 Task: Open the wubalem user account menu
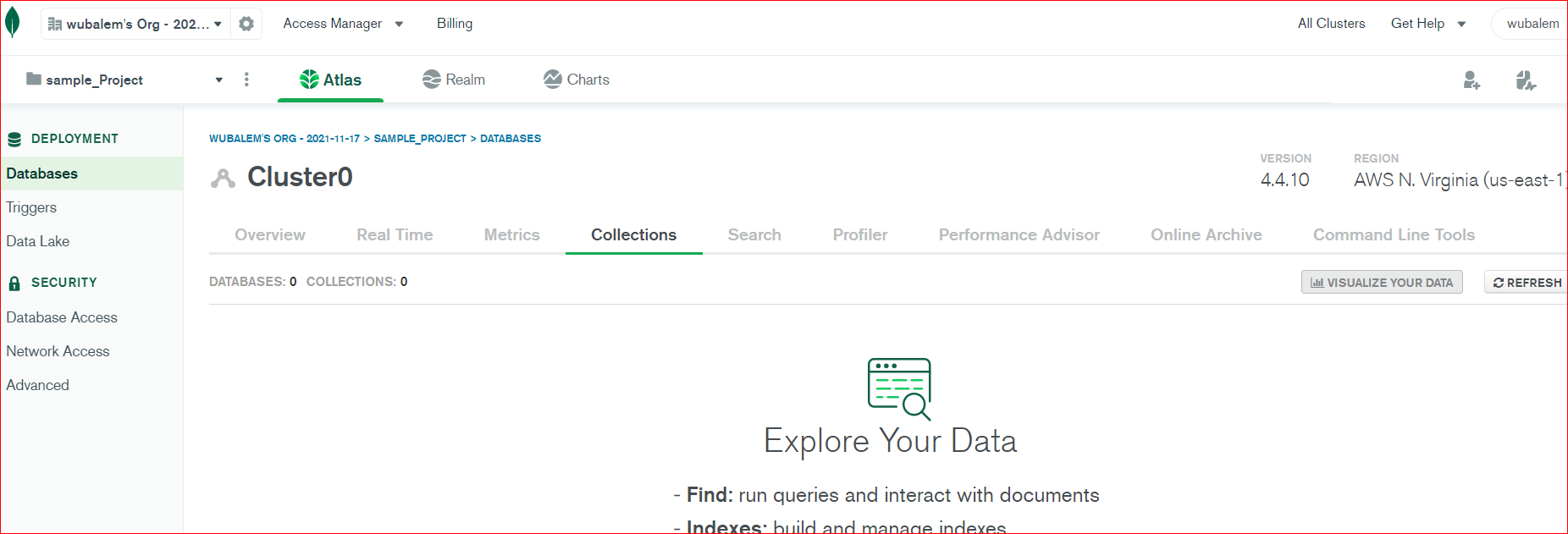pos(1532,24)
